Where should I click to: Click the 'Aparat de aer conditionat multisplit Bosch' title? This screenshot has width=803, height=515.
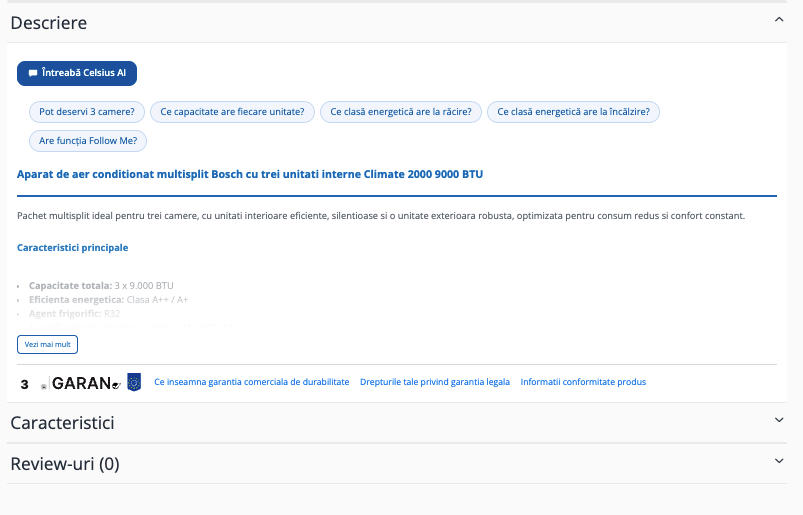[250, 174]
